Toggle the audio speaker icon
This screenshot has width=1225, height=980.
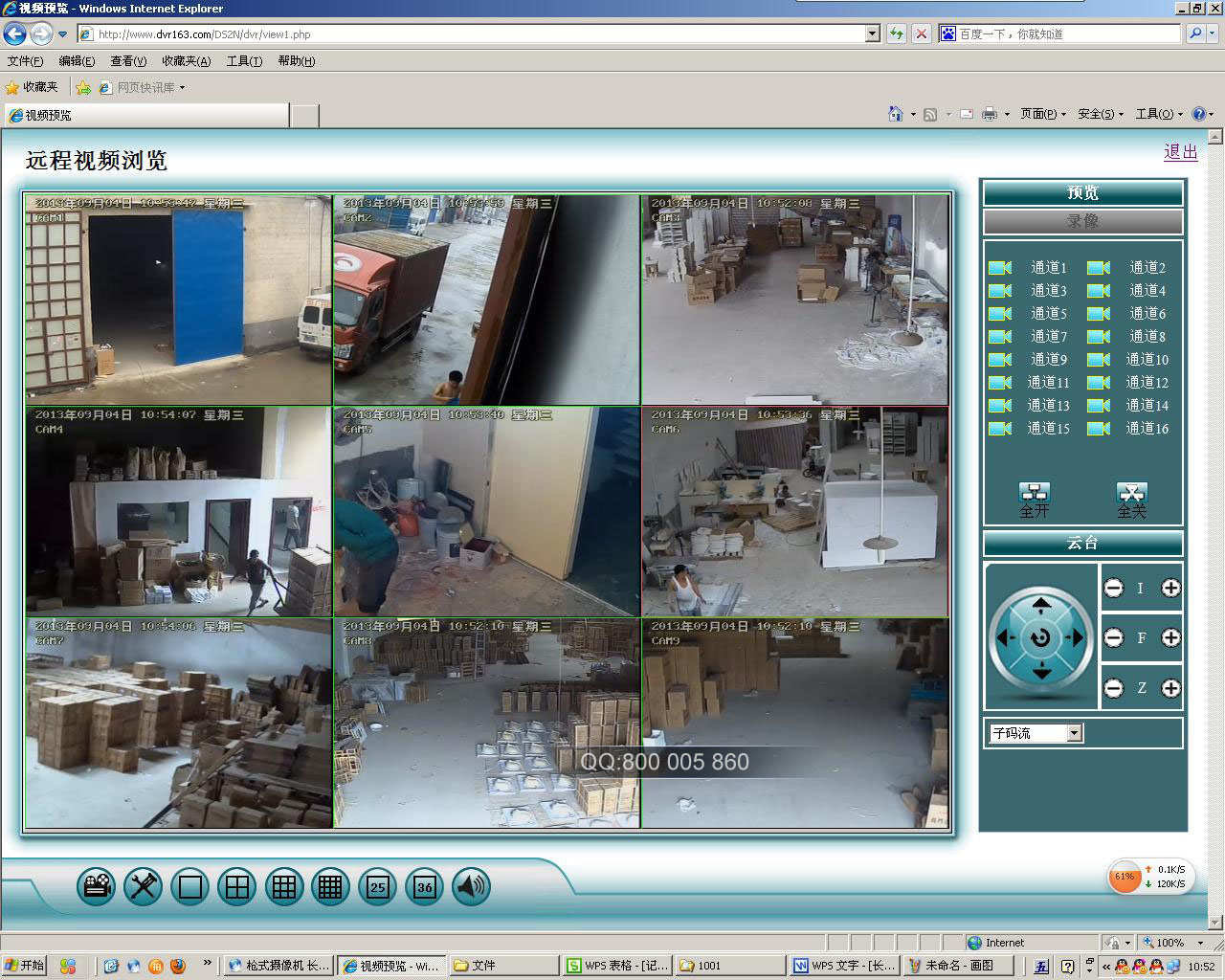click(471, 886)
